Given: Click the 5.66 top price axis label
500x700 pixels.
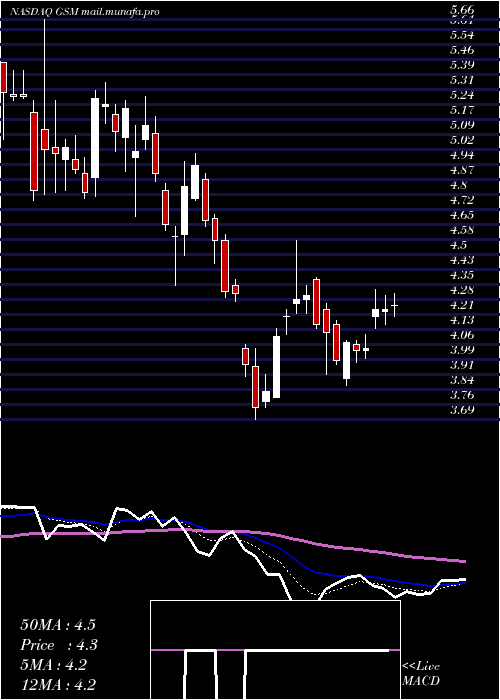Looking at the screenshot, I should click(x=462, y=10).
